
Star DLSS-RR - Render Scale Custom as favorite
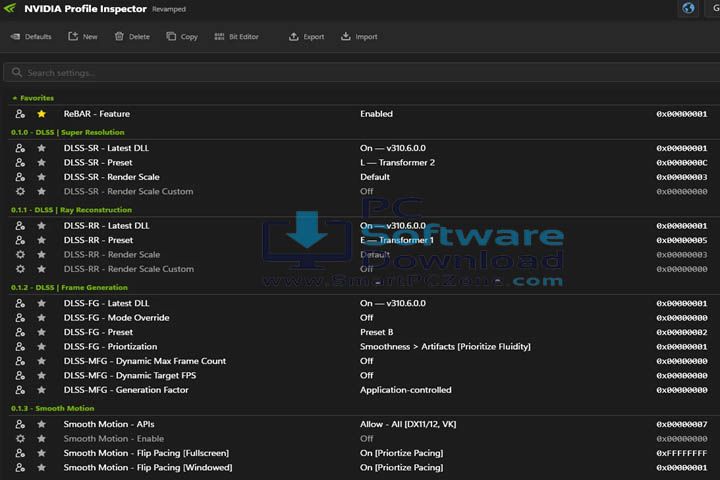click(41, 269)
